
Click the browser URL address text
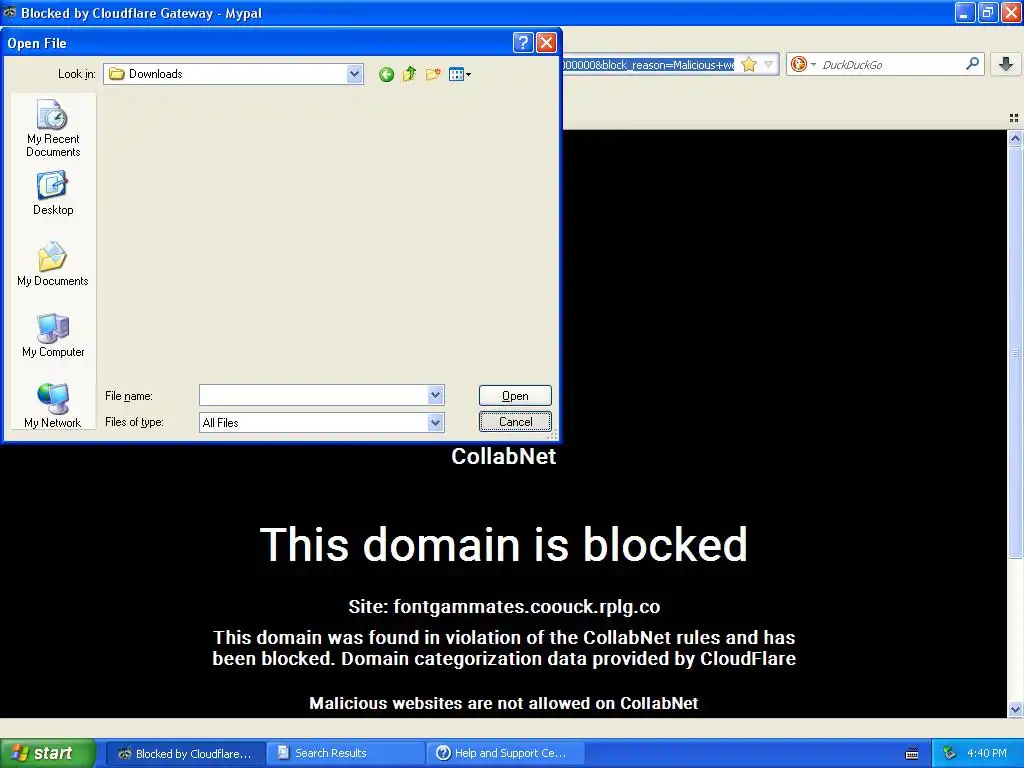coord(648,65)
